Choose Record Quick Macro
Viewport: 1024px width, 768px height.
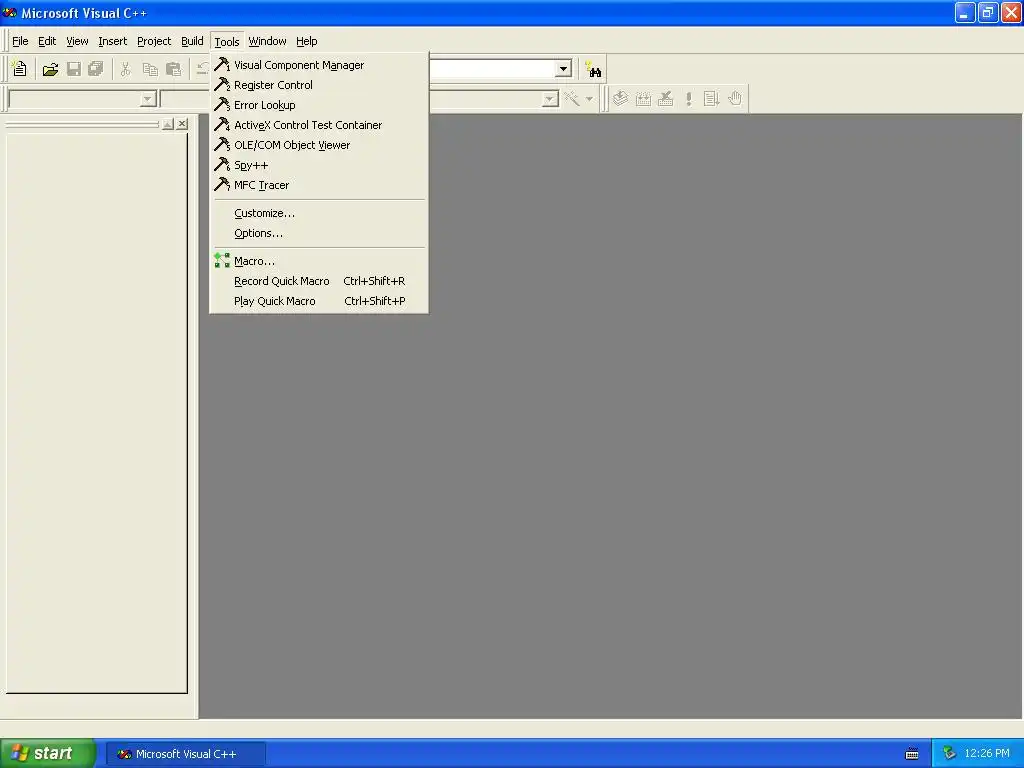(x=319, y=281)
